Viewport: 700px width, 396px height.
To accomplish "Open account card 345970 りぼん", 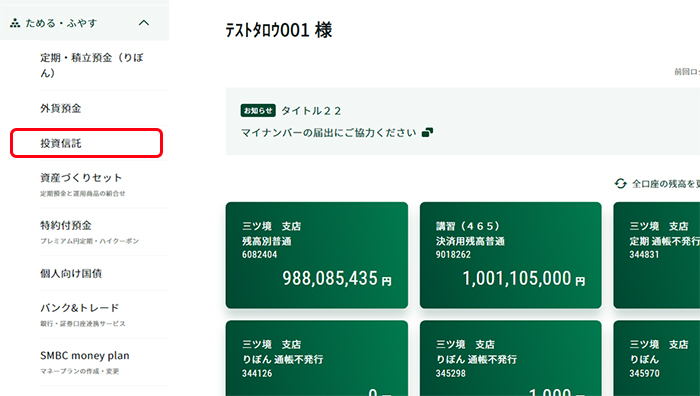I will pyautogui.click(x=657, y=358).
